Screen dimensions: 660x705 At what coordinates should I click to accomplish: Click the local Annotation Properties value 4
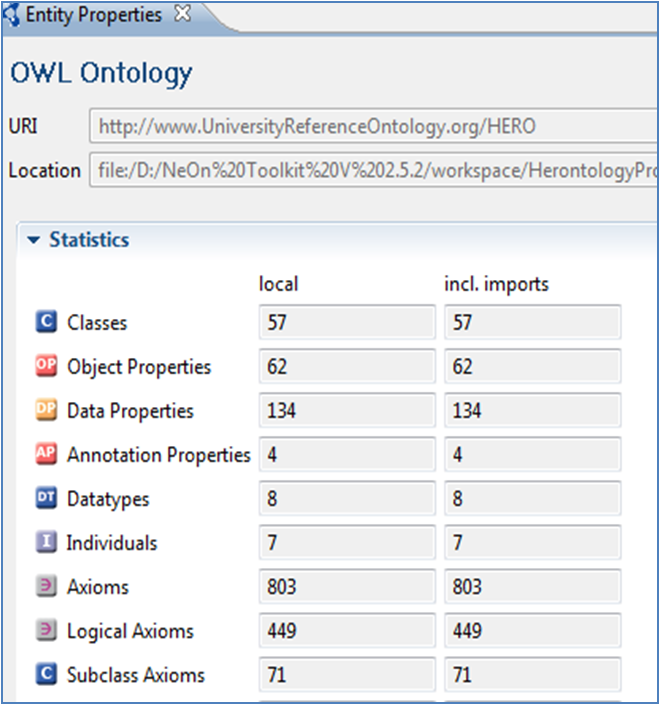[x=347, y=454]
